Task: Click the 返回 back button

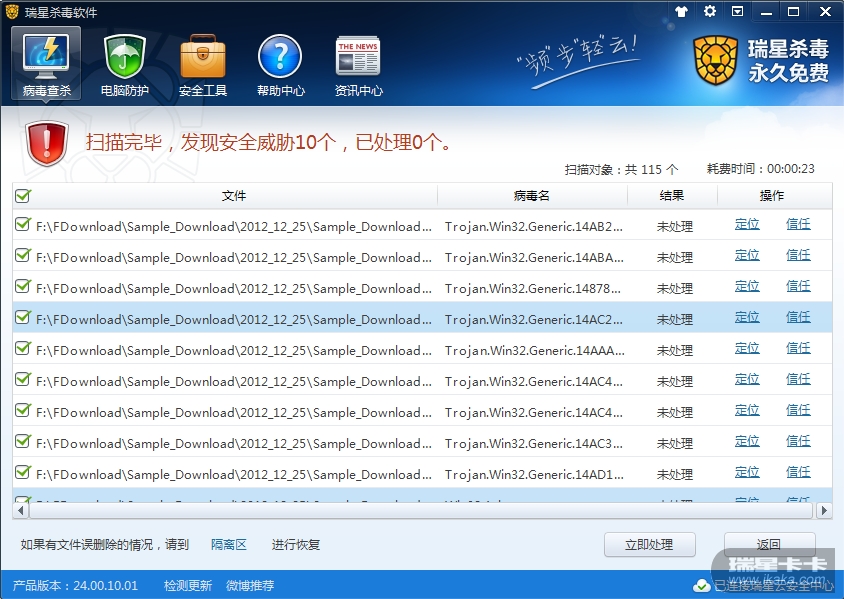Action: 770,545
